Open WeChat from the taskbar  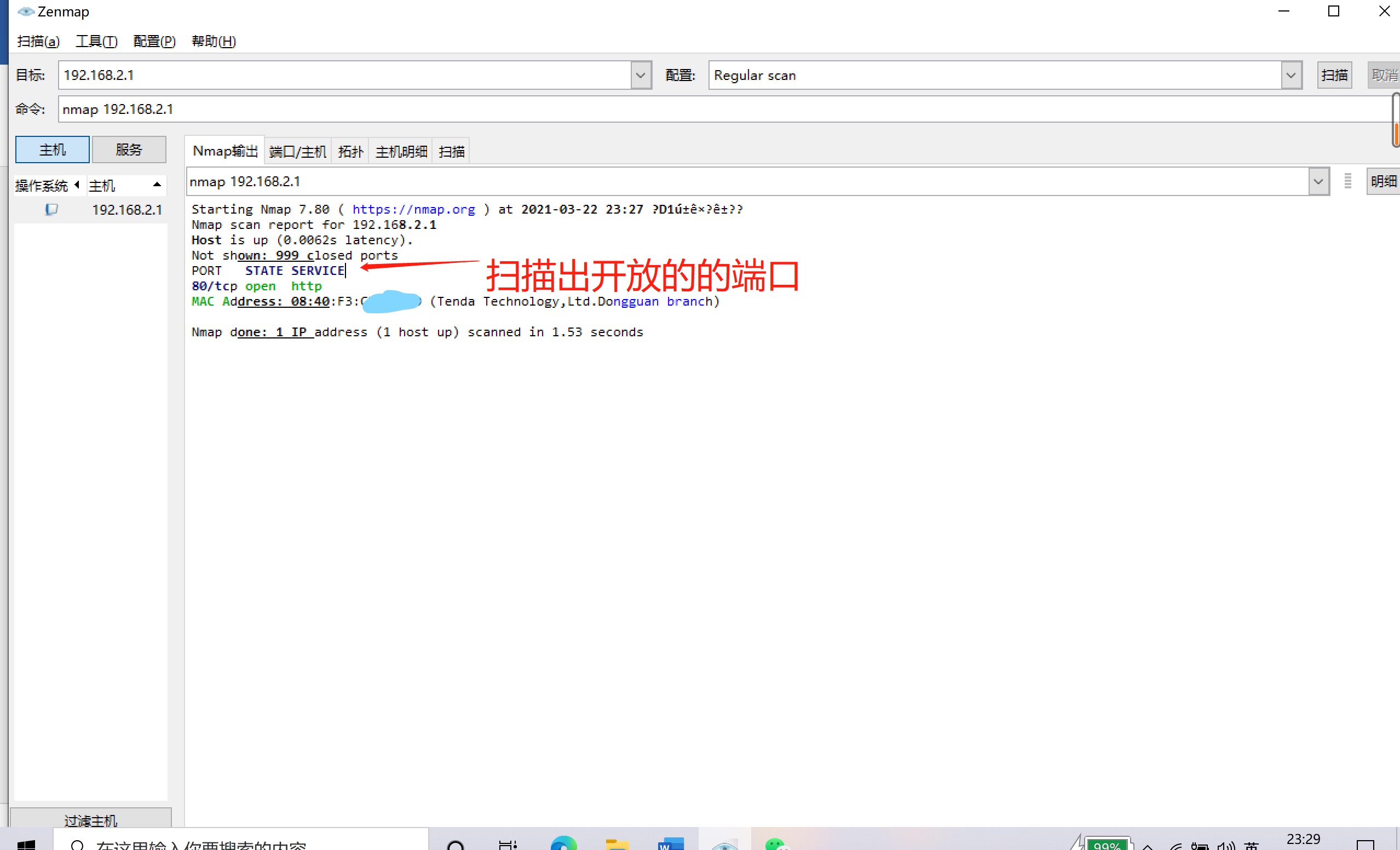tap(777, 843)
